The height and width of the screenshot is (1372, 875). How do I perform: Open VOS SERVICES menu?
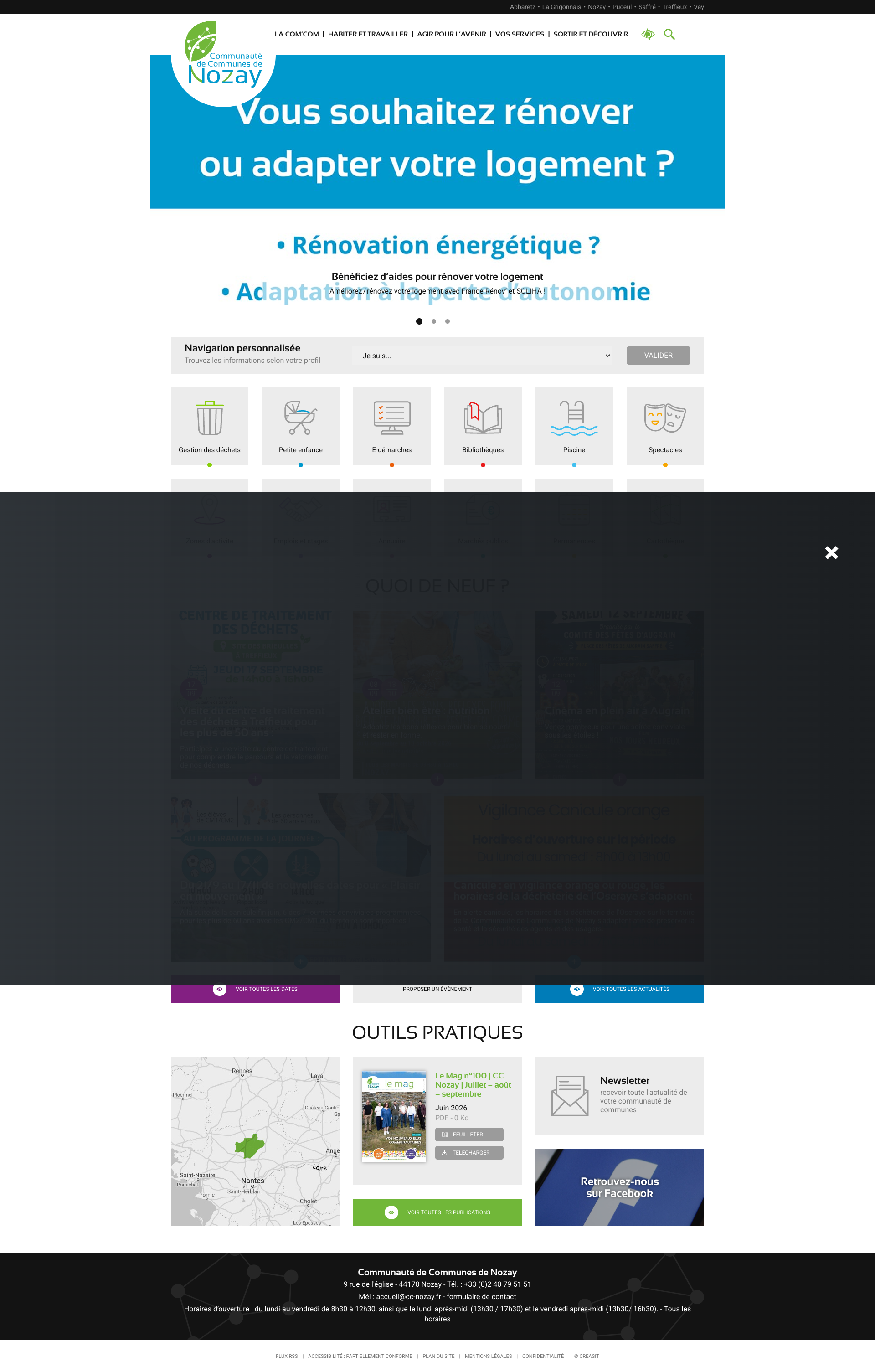point(520,34)
